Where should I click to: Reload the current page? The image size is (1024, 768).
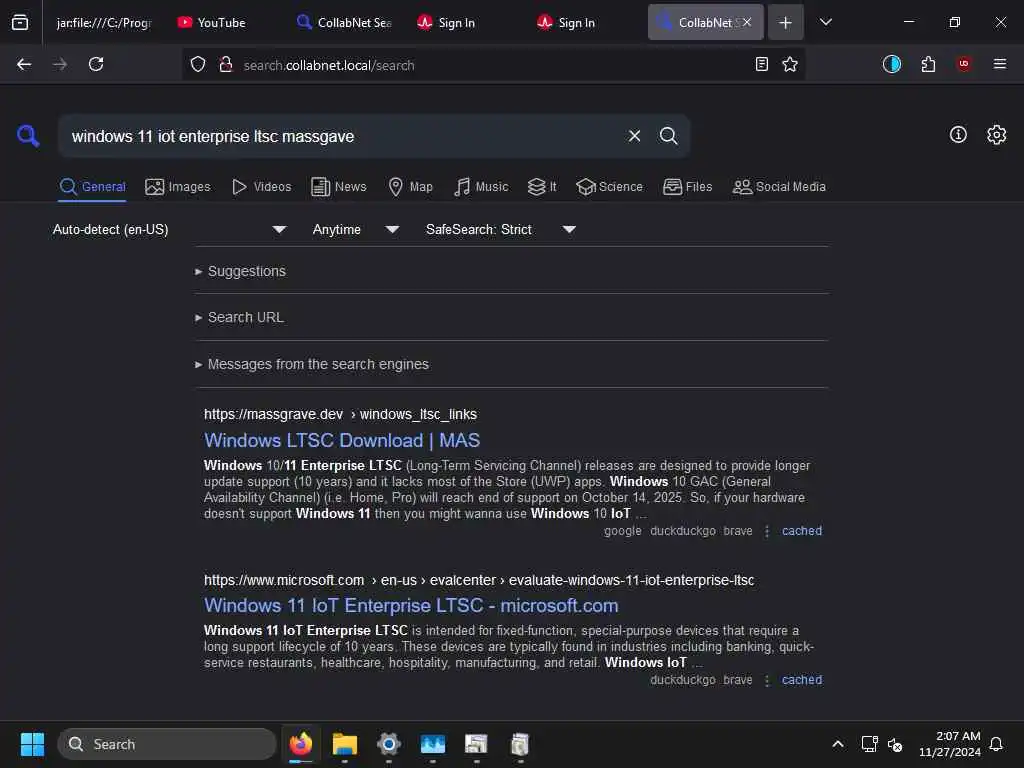point(96,64)
